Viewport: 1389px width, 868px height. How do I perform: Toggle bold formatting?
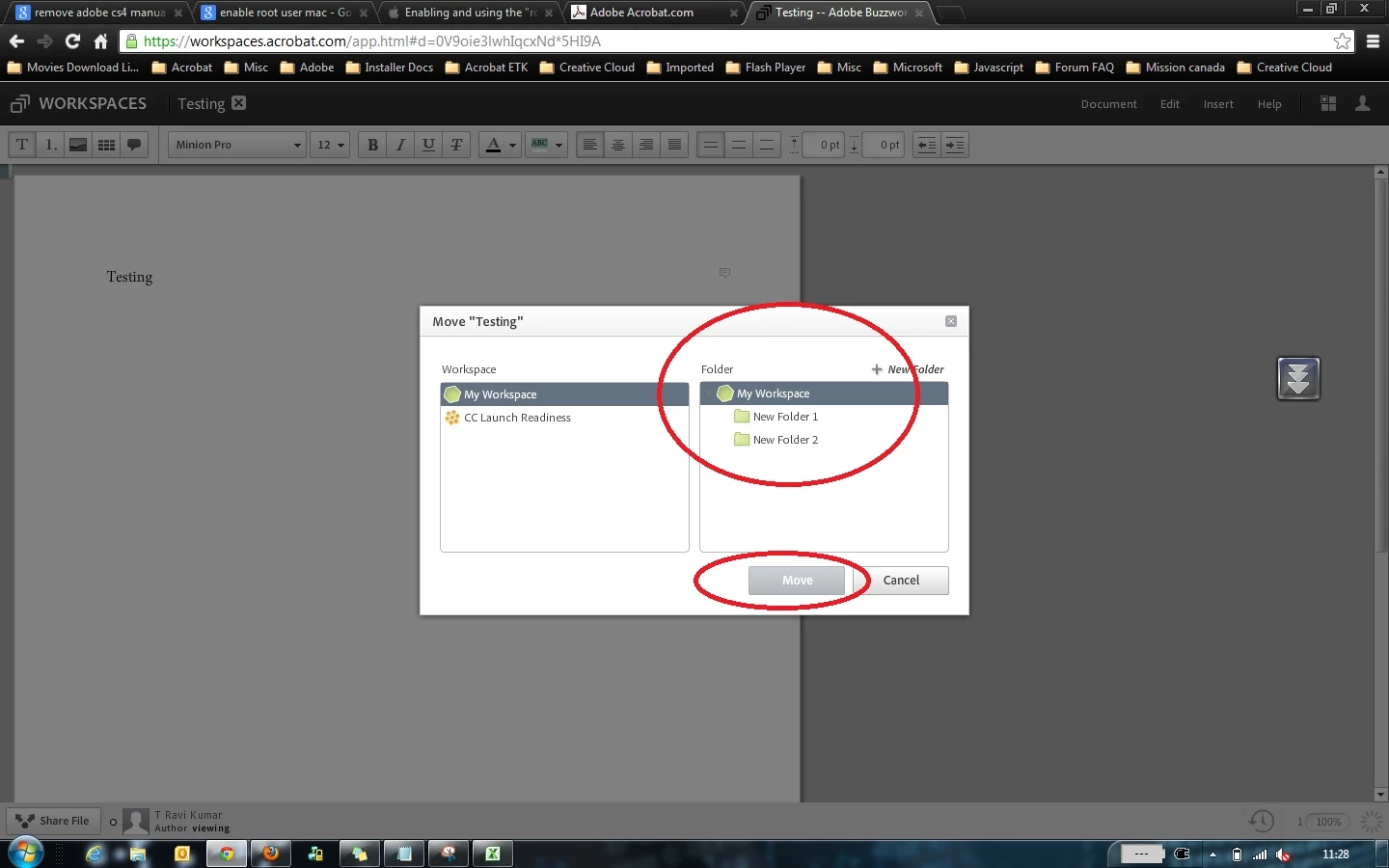(x=372, y=145)
